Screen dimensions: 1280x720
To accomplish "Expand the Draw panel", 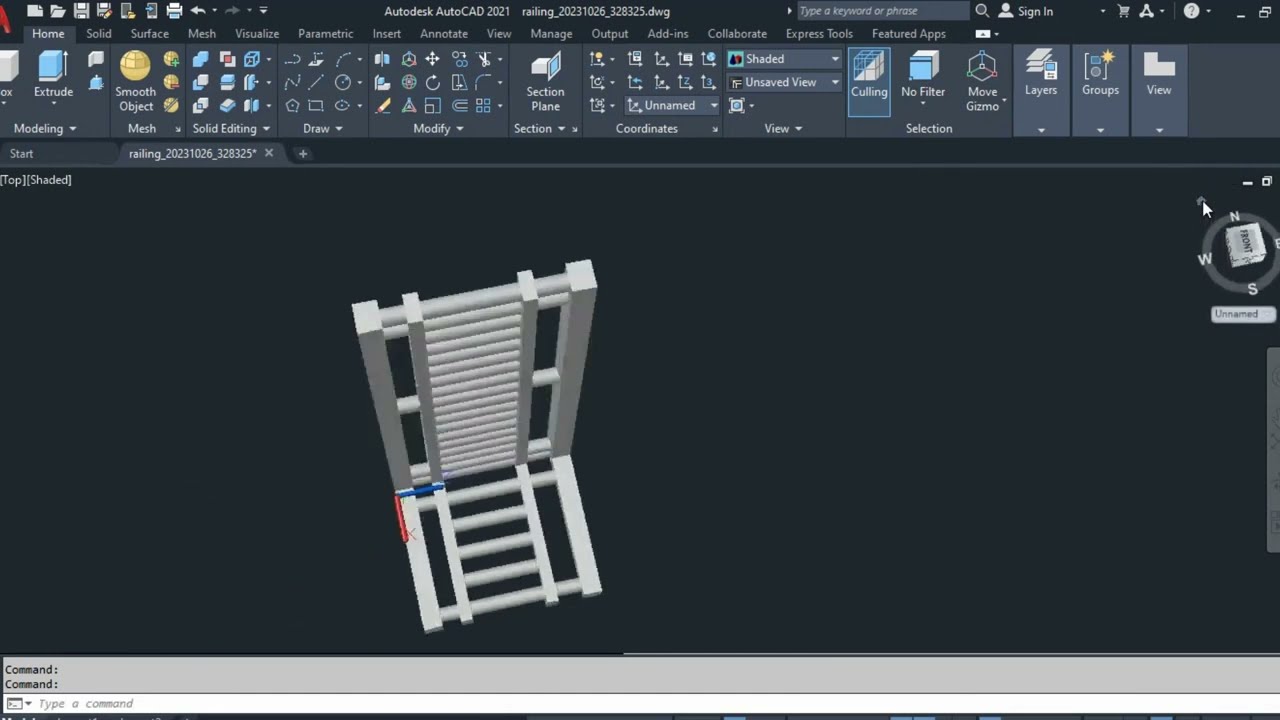I will [x=323, y=128].
